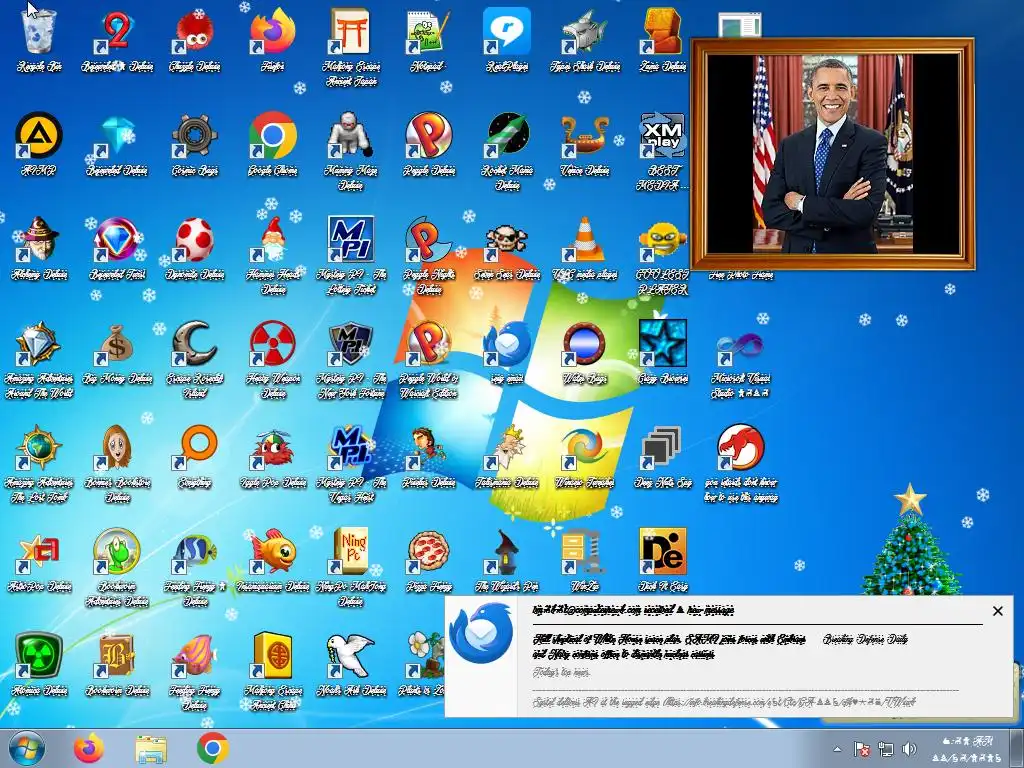
Task: Launch Winaero Tweaker shortcut
Action: pyautogui.click(x=584, y=447)
